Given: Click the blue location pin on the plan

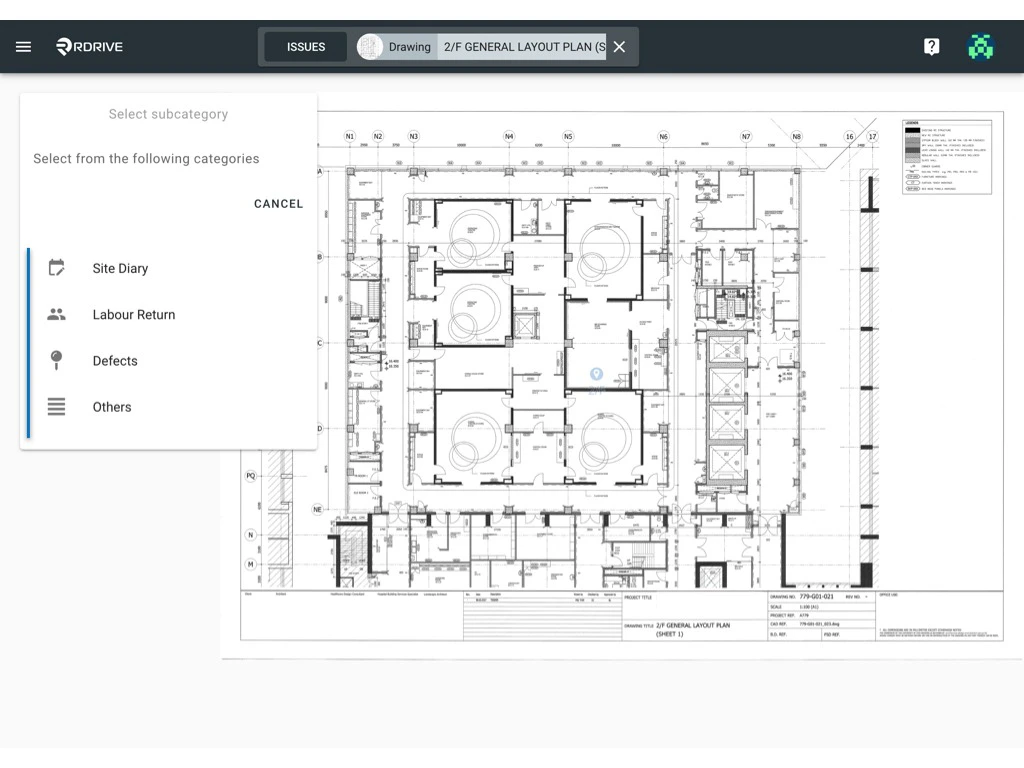Looking at the screenshot, I should click(596, 375).
